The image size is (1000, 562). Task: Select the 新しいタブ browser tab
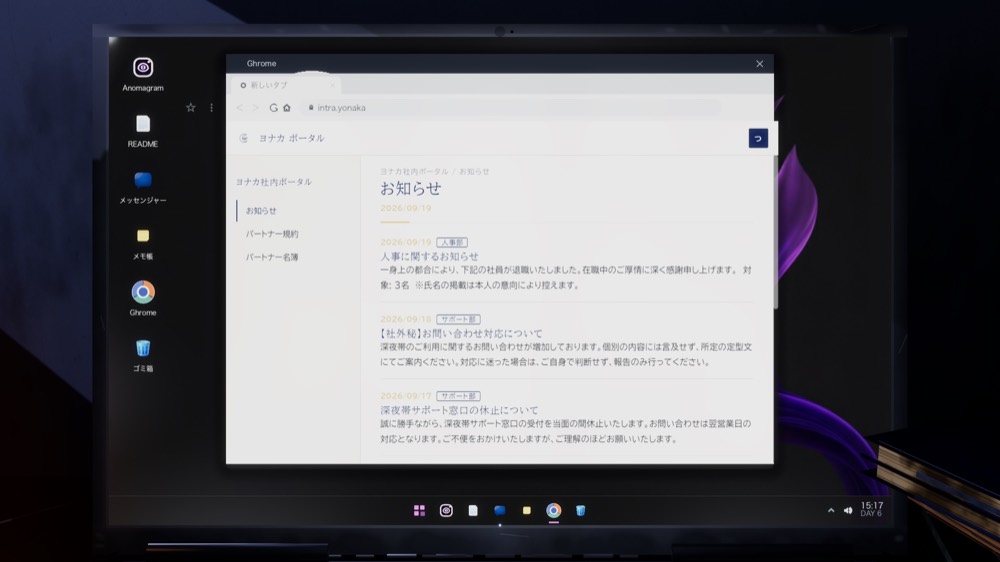pos(284,85)
